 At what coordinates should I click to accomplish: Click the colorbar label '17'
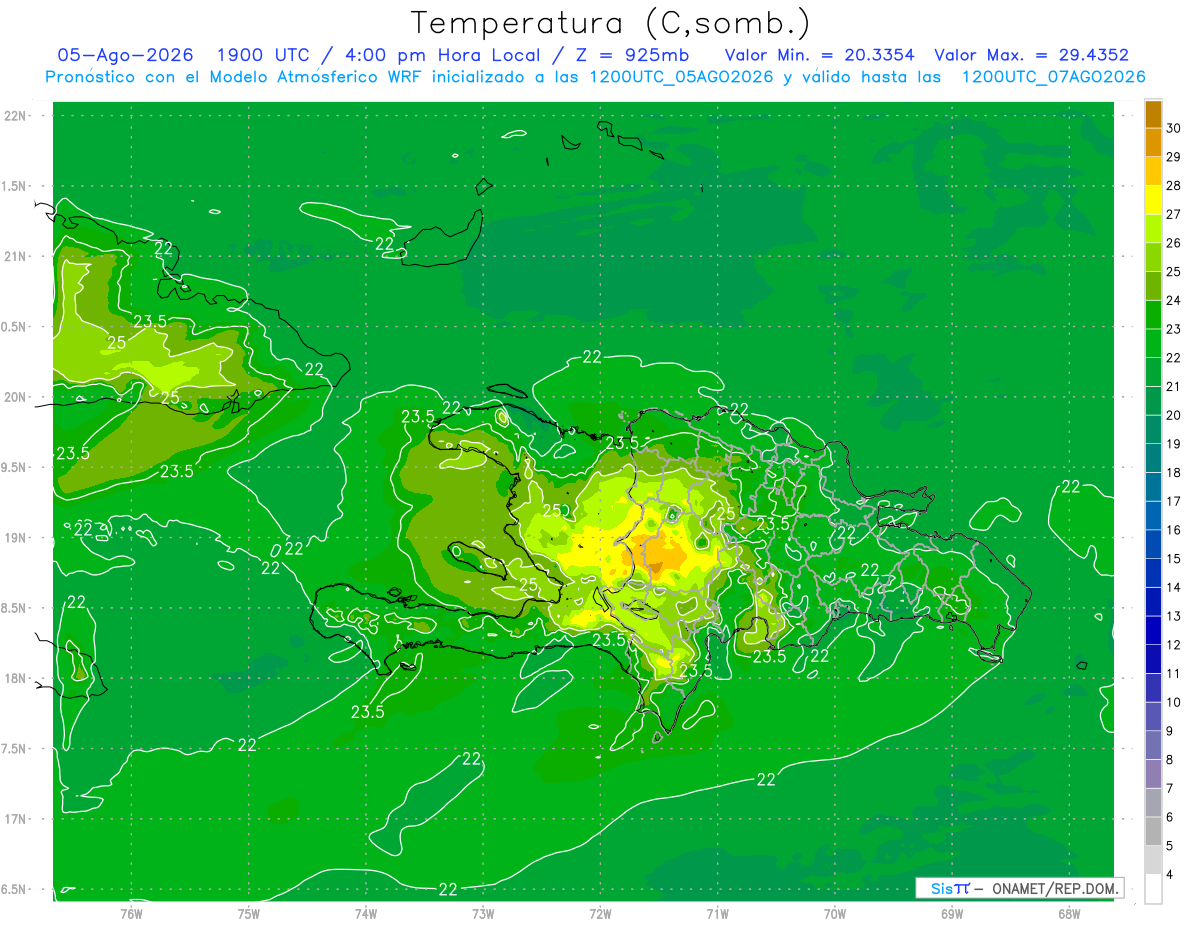click(x=1174, y=501)
